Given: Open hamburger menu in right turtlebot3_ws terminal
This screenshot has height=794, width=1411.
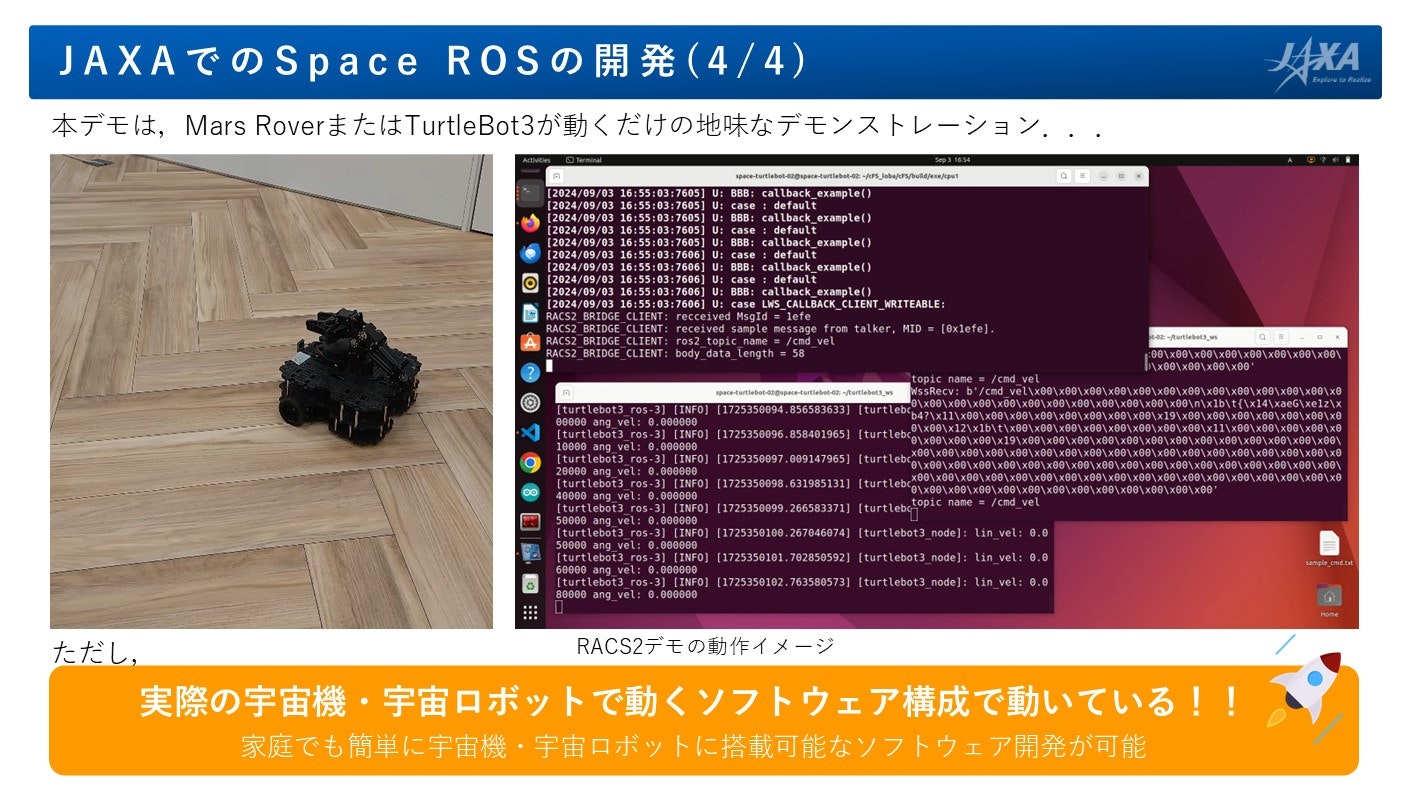Looking at the screenshot, I should (x=1281, y=337).
